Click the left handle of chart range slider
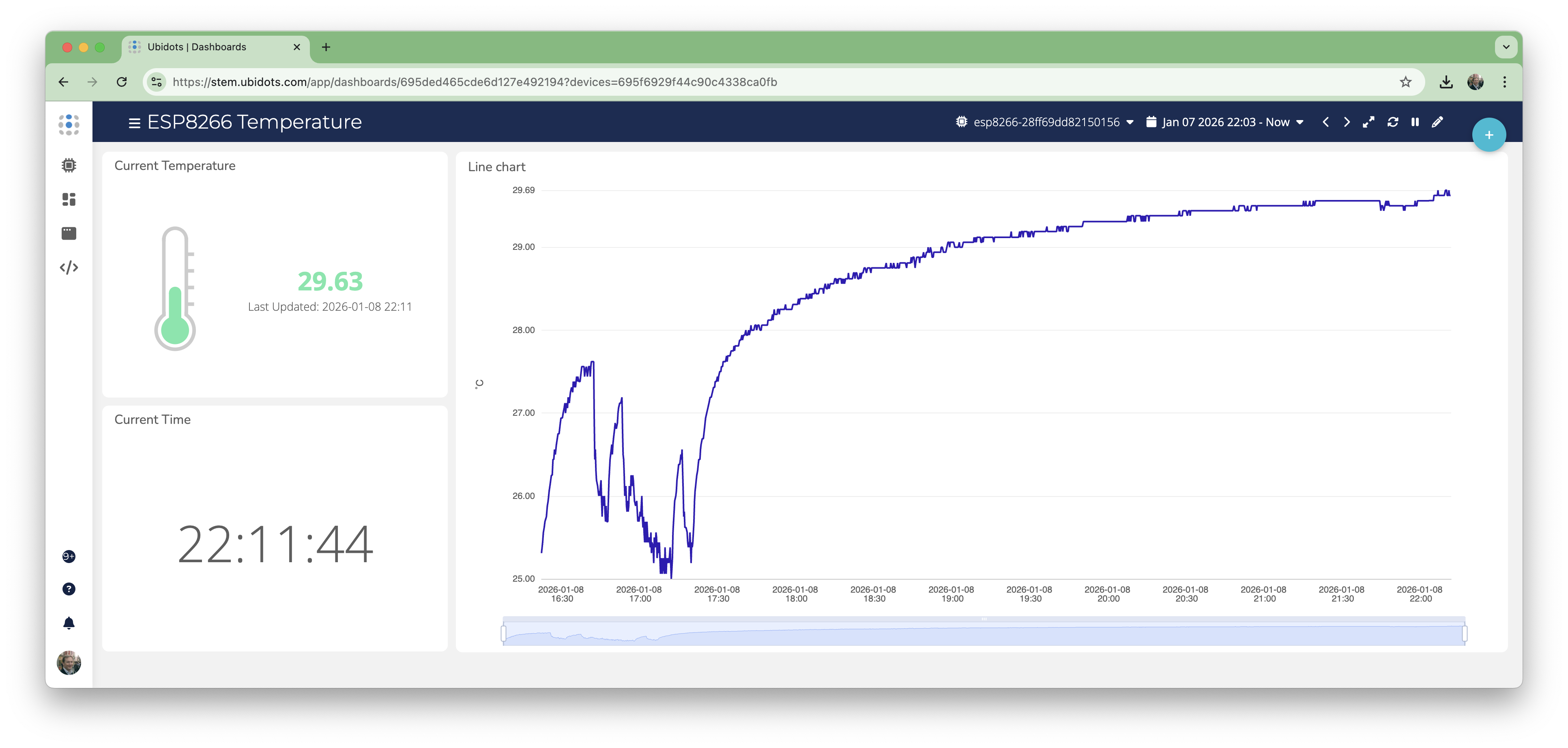 point(503,634)
